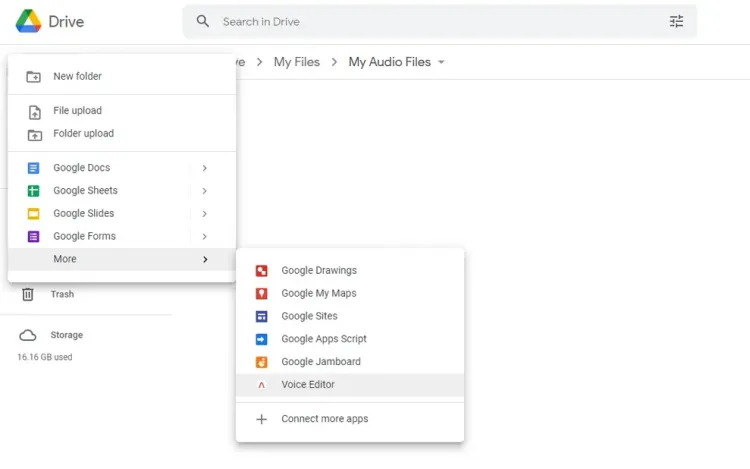Click the Google Sites icon
Viewport: 750px width, 469px height.
pos(262,316)
